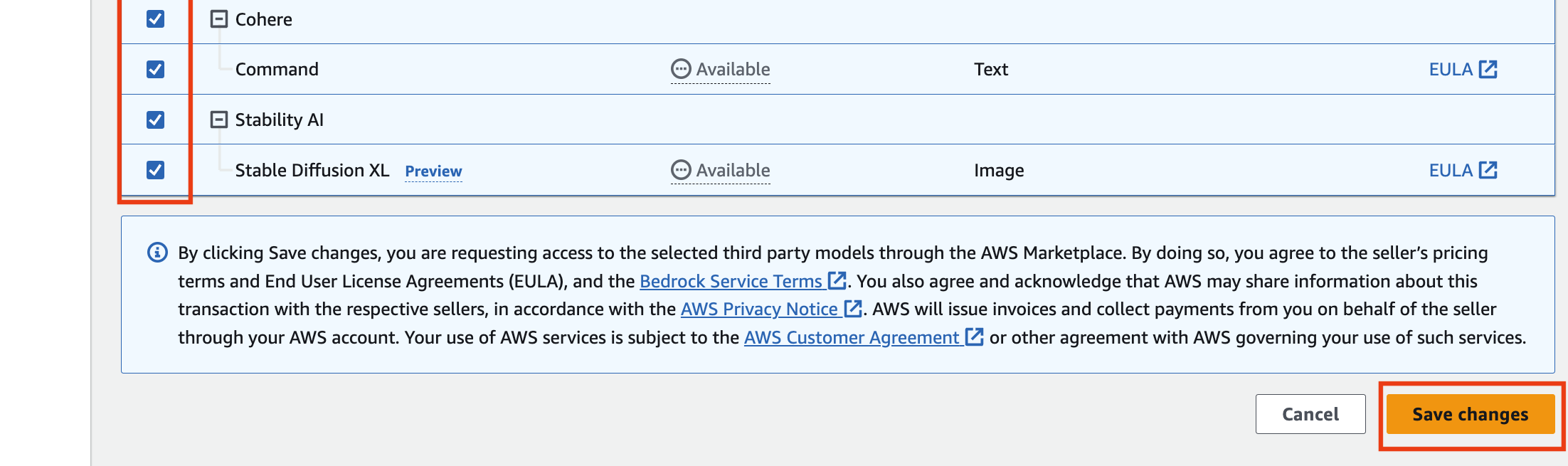The image size is (1568, 466).
Task: Uncheck the Cohere provider checkbox
Action: coord(155,19)
